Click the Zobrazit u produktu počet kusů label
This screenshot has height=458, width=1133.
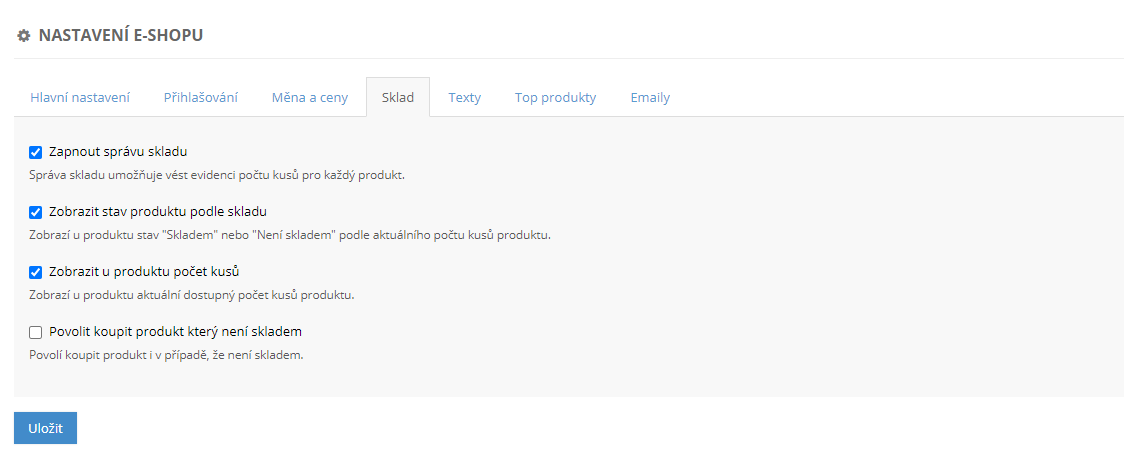[x=144, y=272]
